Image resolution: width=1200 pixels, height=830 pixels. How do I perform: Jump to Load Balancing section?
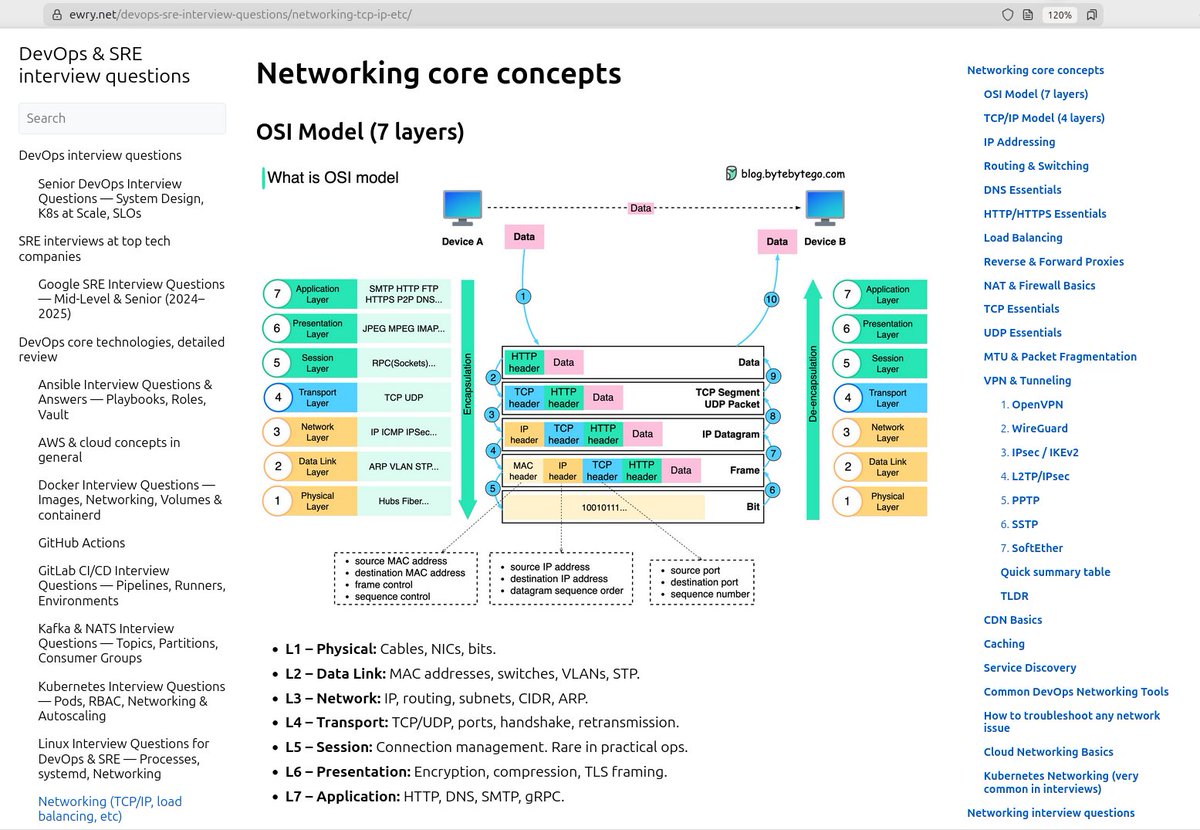point(1023,238)
